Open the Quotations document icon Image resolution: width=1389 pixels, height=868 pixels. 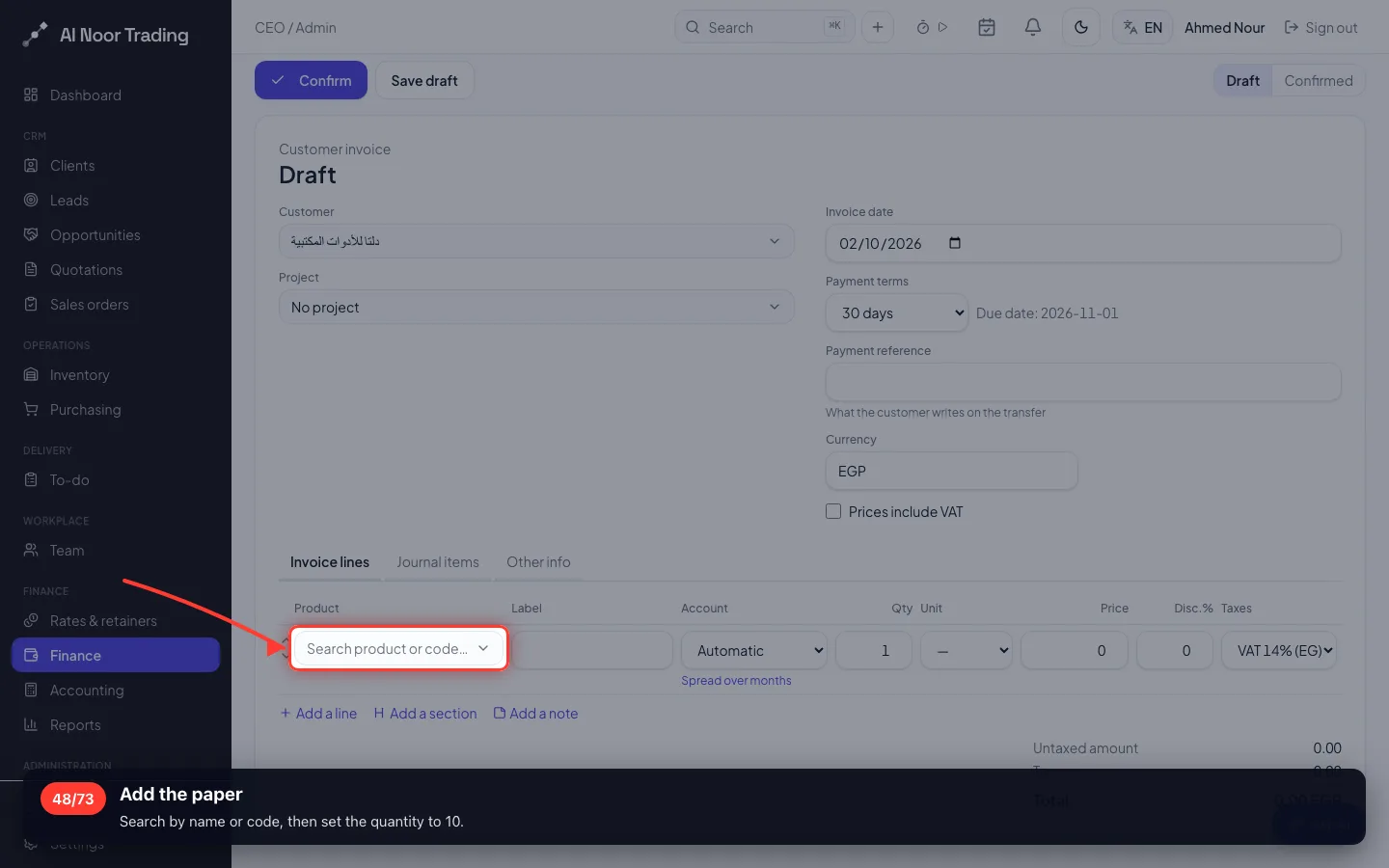pos(31,269)
